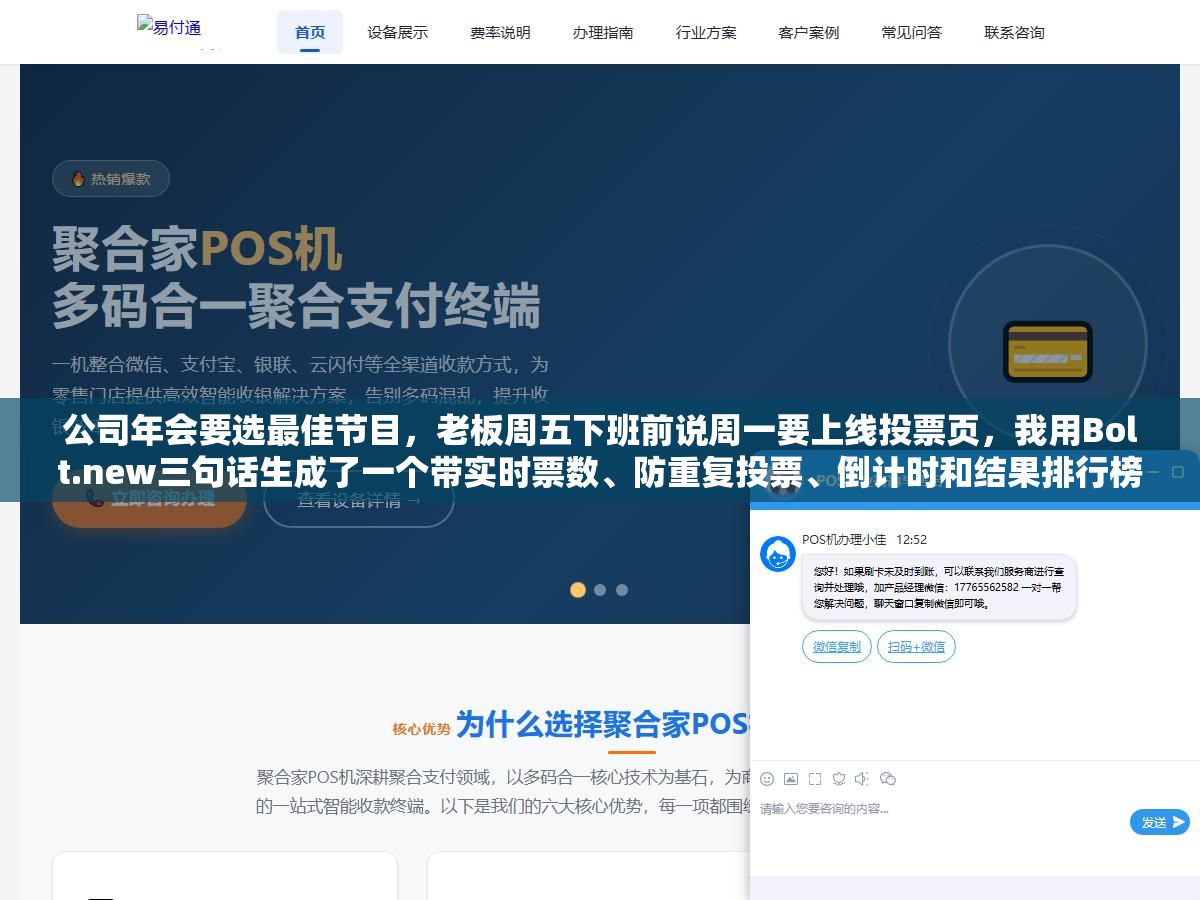Go to 首页 tab
The image size is (1200, 900).
tap(310, 32)
